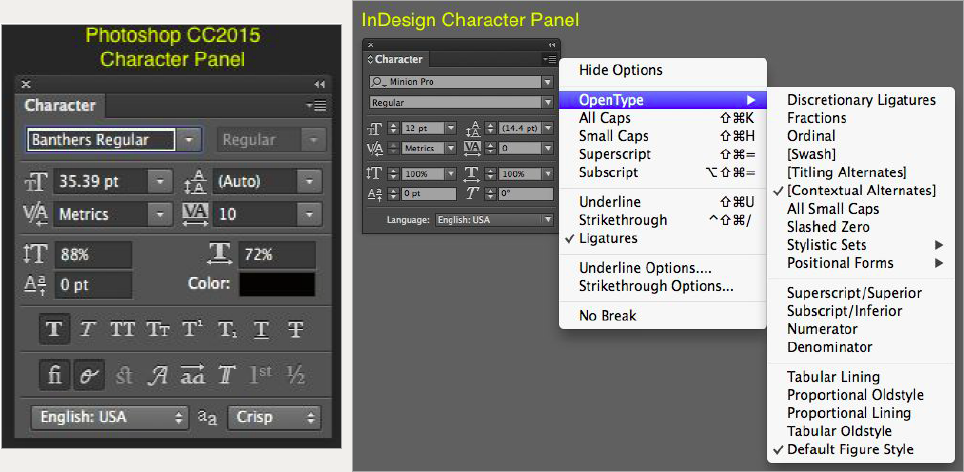Toggle Superscript button in Photoshop panel
The height and width of the screenshot is (472, 964).
192,329
